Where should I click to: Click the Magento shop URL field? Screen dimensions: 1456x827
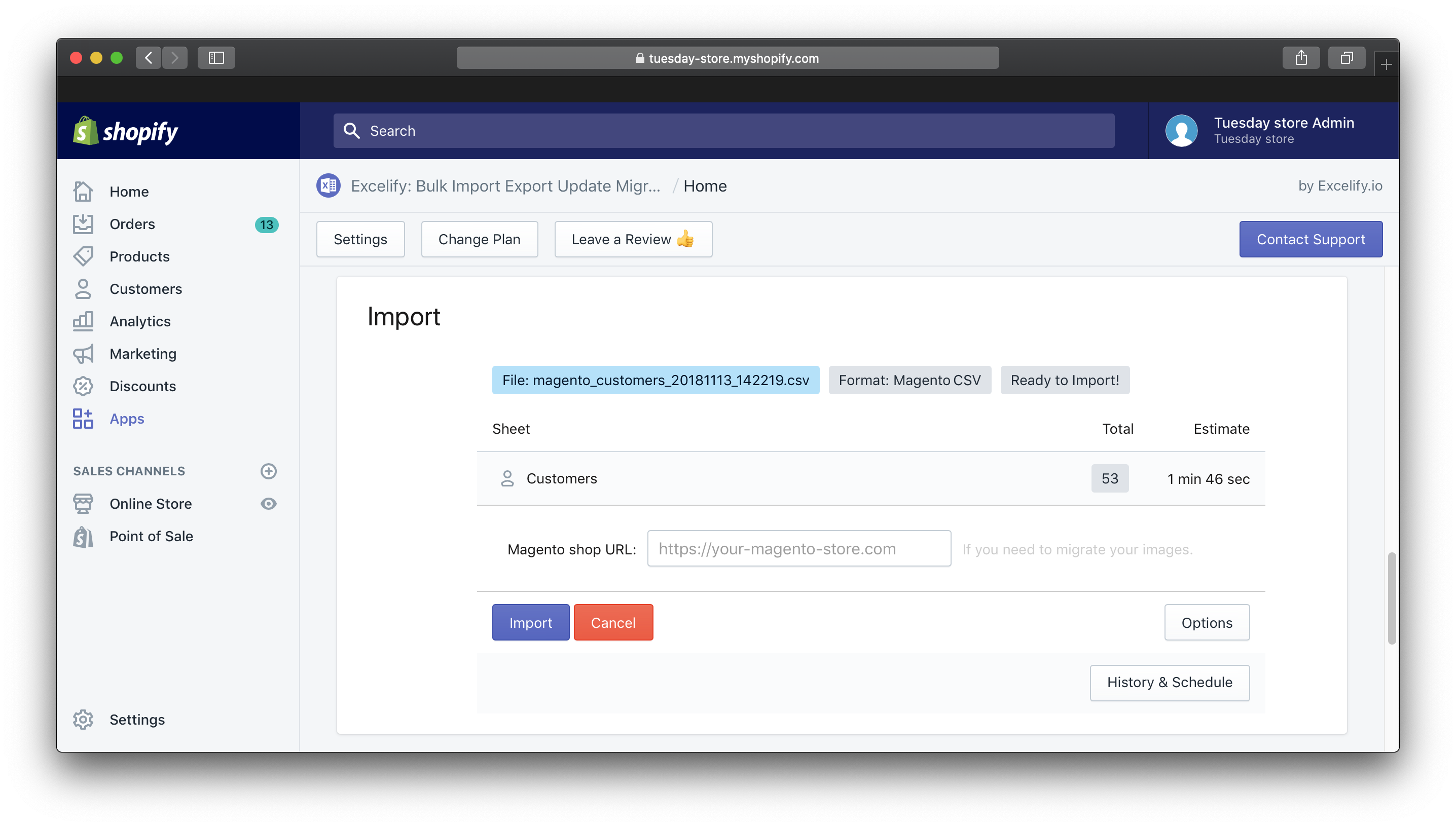[x=798, y=549]
